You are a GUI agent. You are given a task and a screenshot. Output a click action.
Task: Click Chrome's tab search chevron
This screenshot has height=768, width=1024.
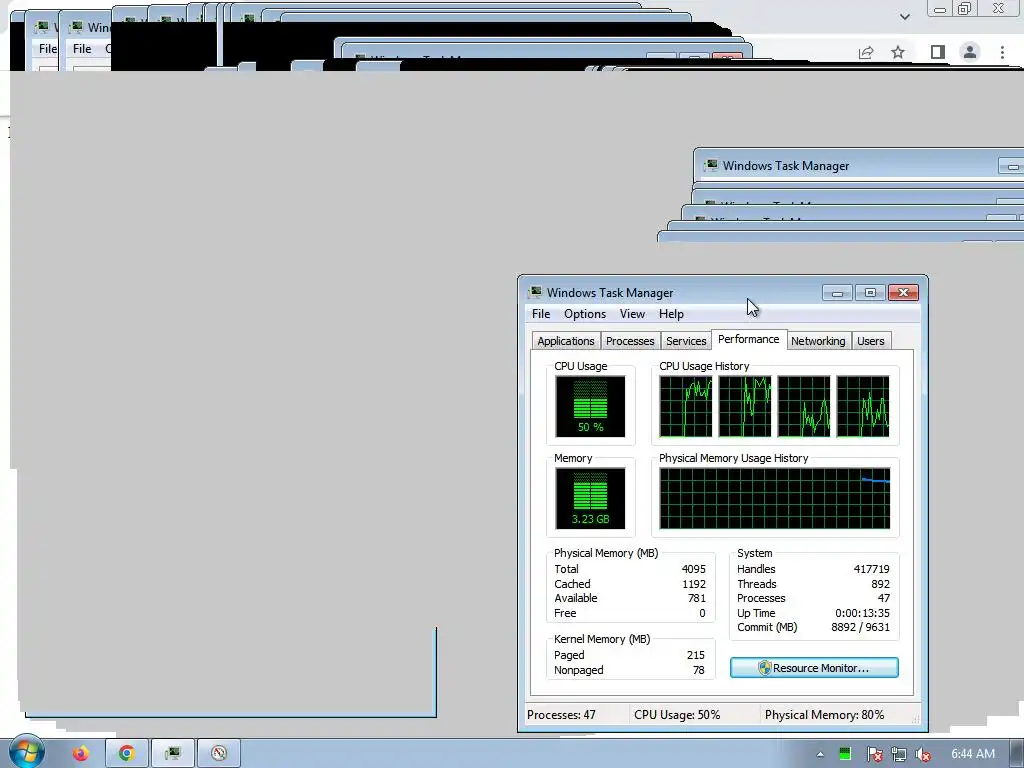904,16
